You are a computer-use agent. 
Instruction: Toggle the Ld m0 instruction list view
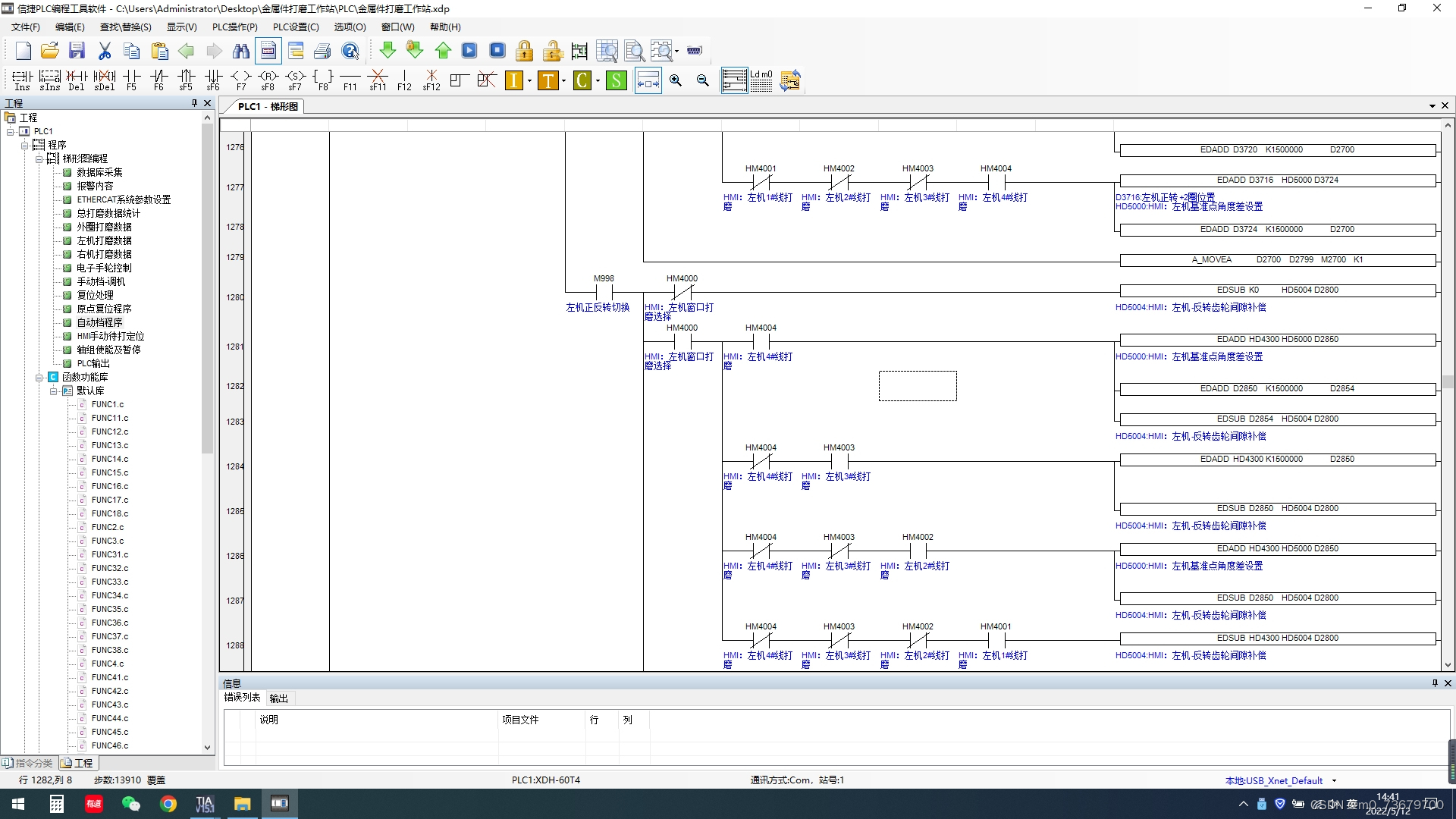[x=761, y=80]
